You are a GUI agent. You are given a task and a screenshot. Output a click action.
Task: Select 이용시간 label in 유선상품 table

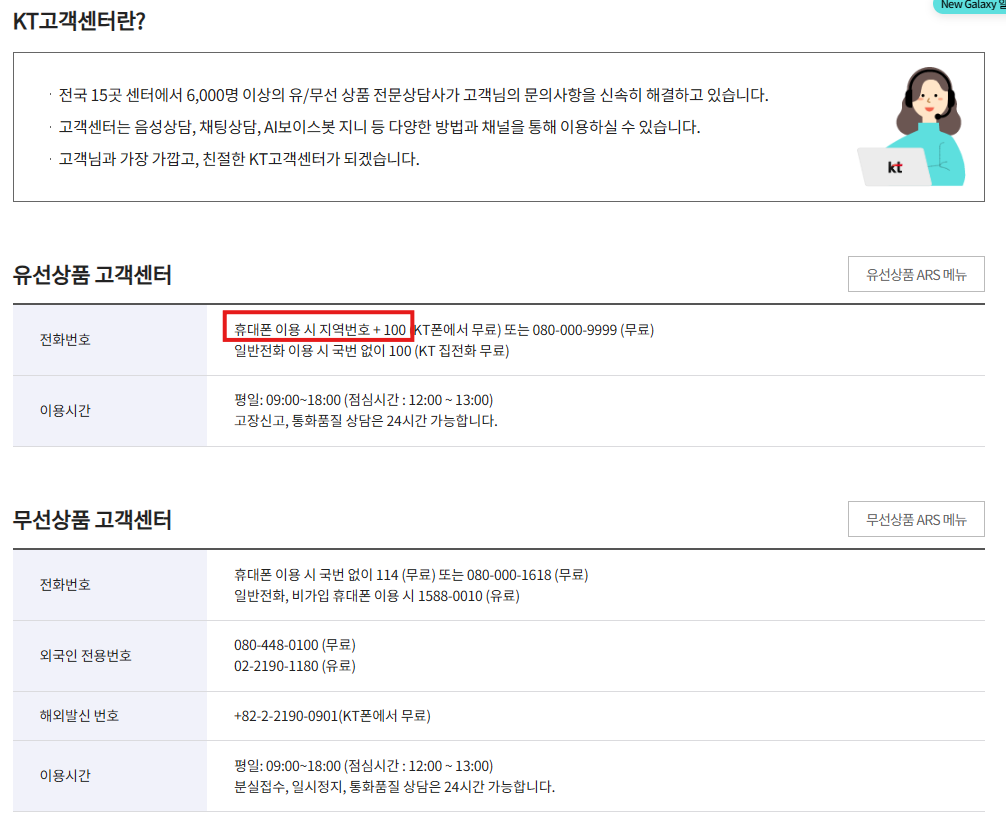click(65, 411)
